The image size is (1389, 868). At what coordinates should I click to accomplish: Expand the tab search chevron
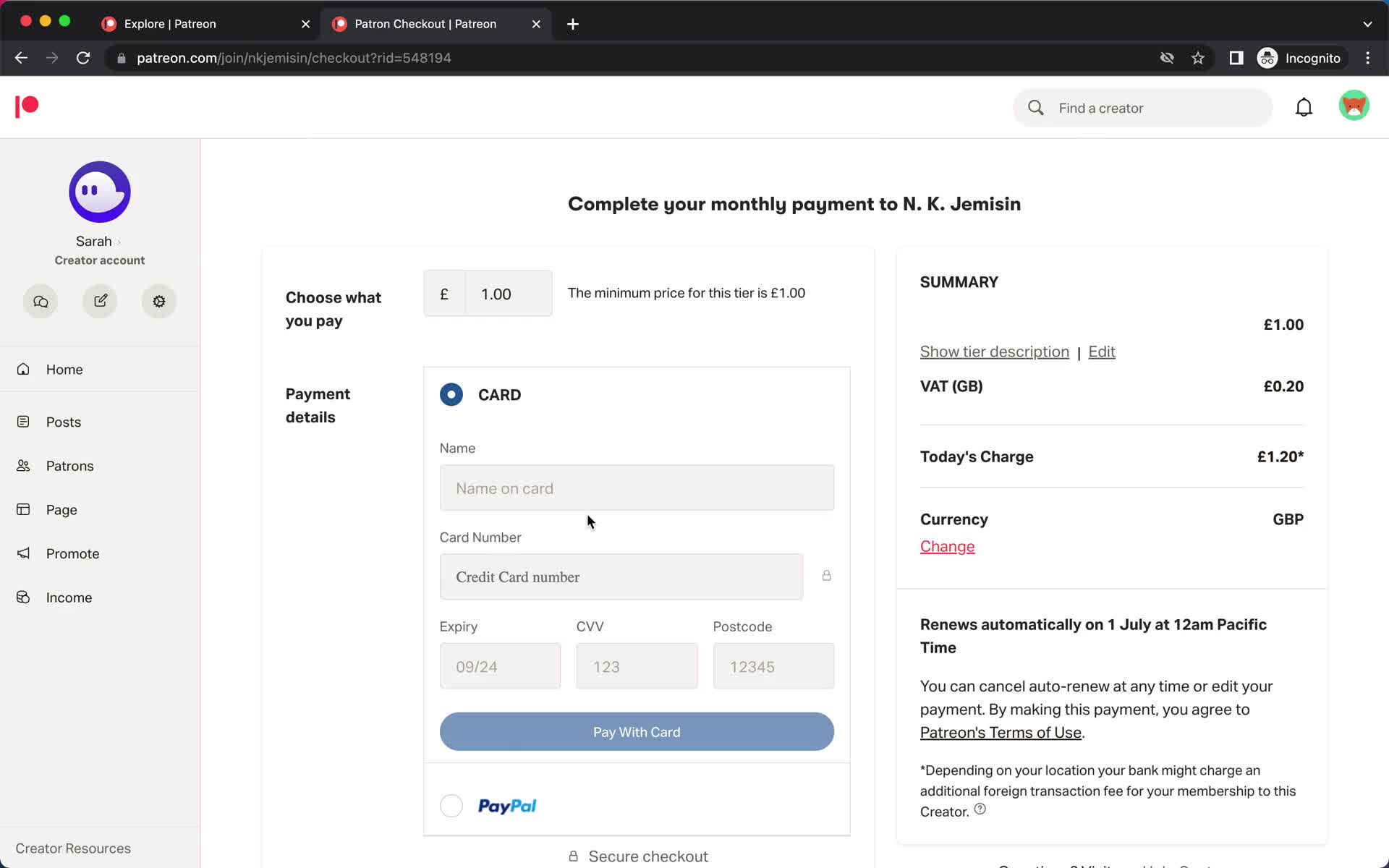[1367, 24]
